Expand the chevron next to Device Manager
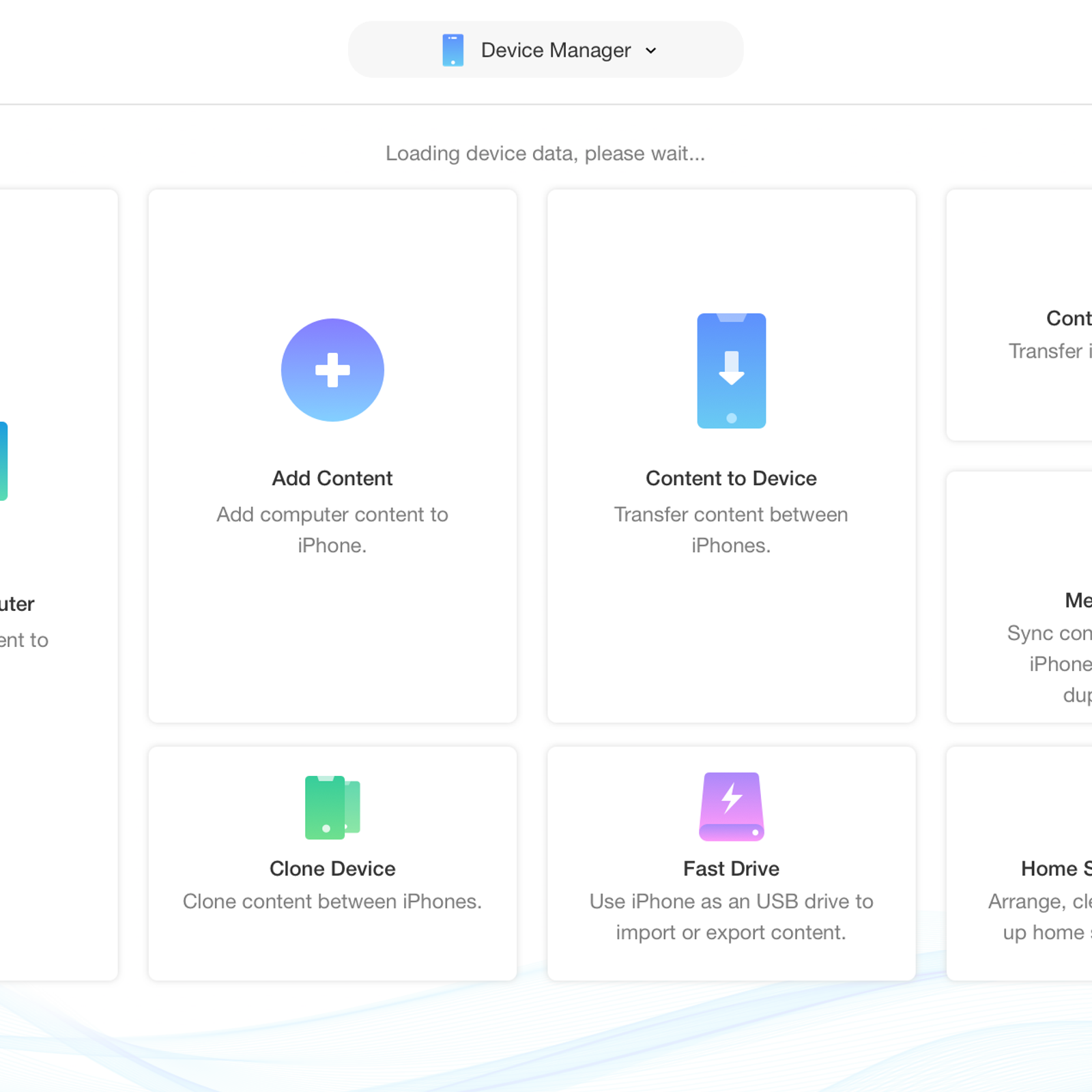The image size is (1092, 1092). [650, 51]
